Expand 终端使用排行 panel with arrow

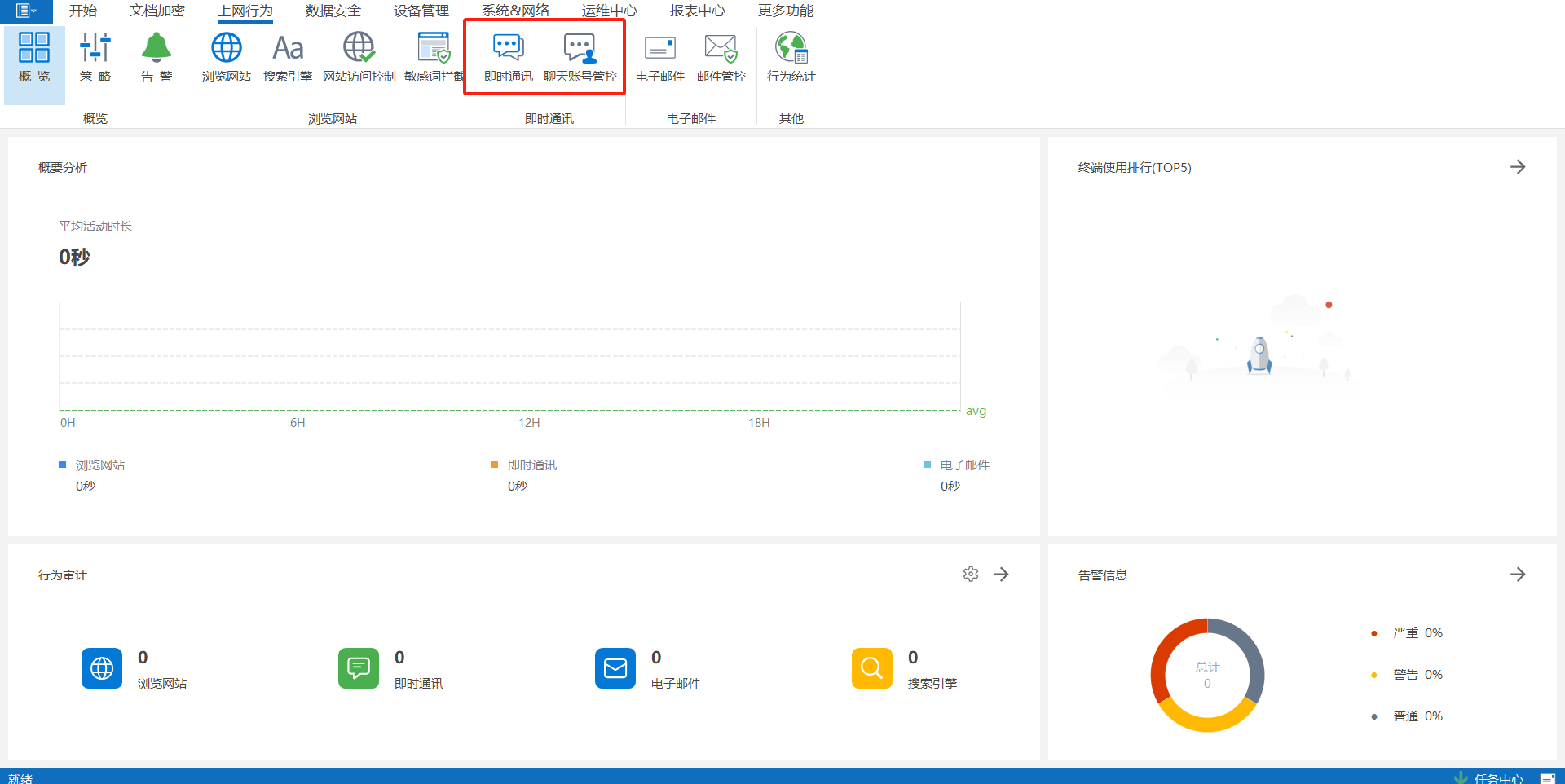tap(1517, 167)
